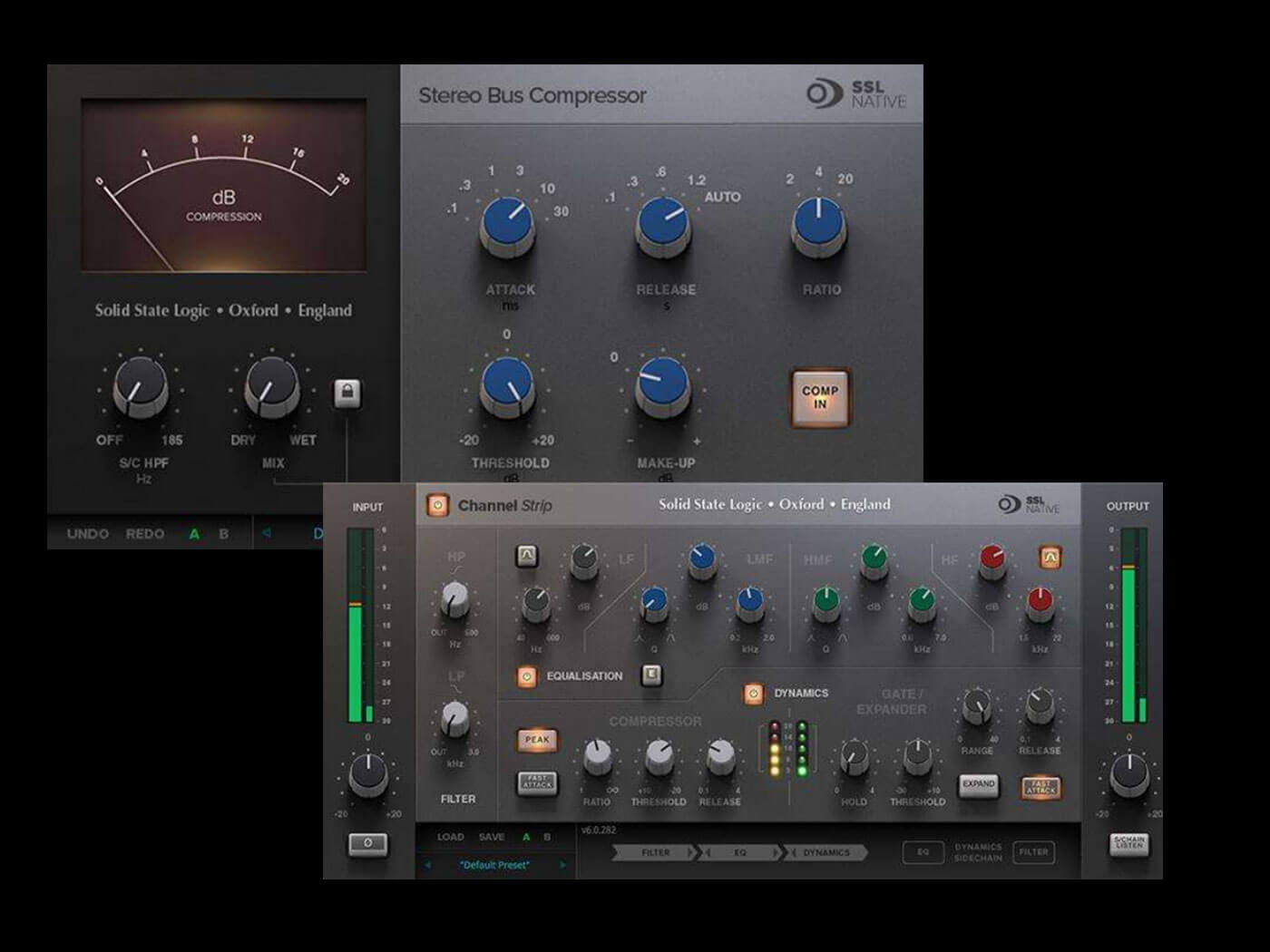Click the gate/expander Threshold knob
The image size is (1270, 952).
(x=917, y=757)
